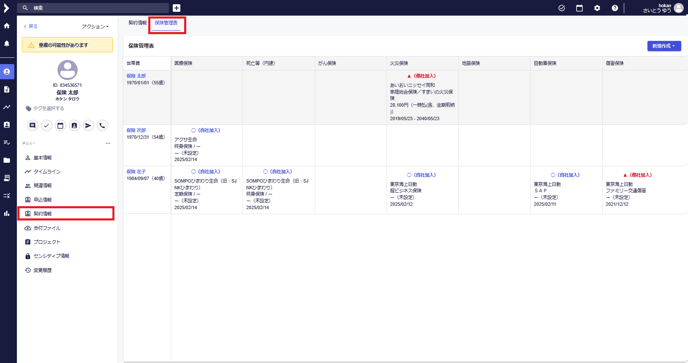
Task: Open the アクション dropdown
Action: coord(95,27)
